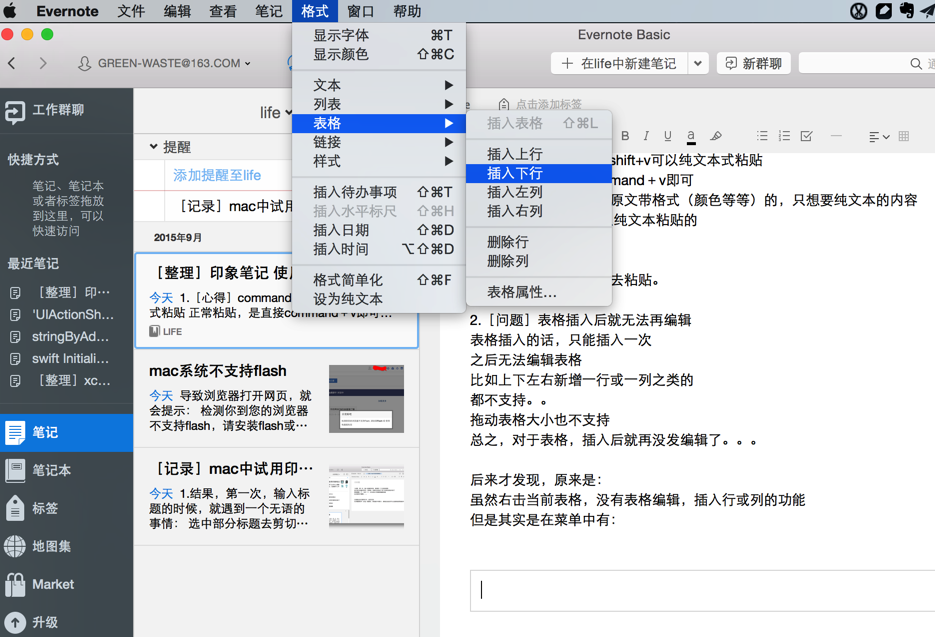Click thumbnail of mac系统不支持flash note

click(x=366, y=398)
